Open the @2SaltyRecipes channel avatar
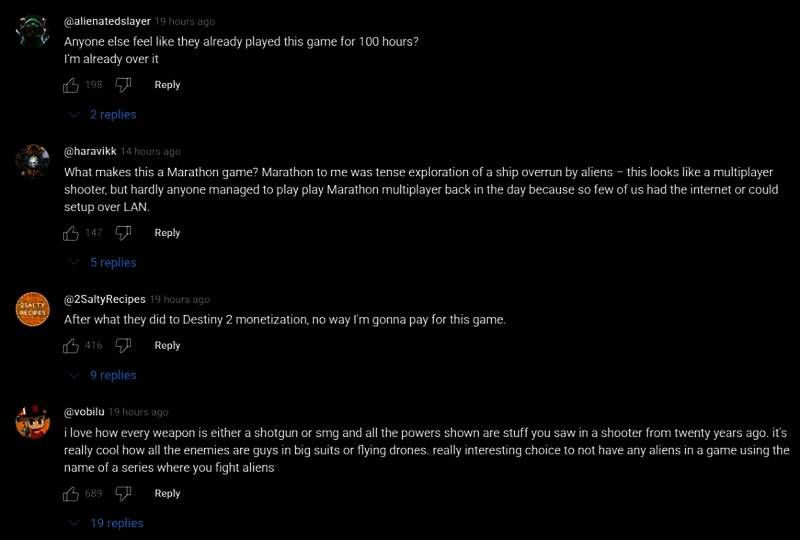This screenshot has width=800, height=540. point(33,309)
